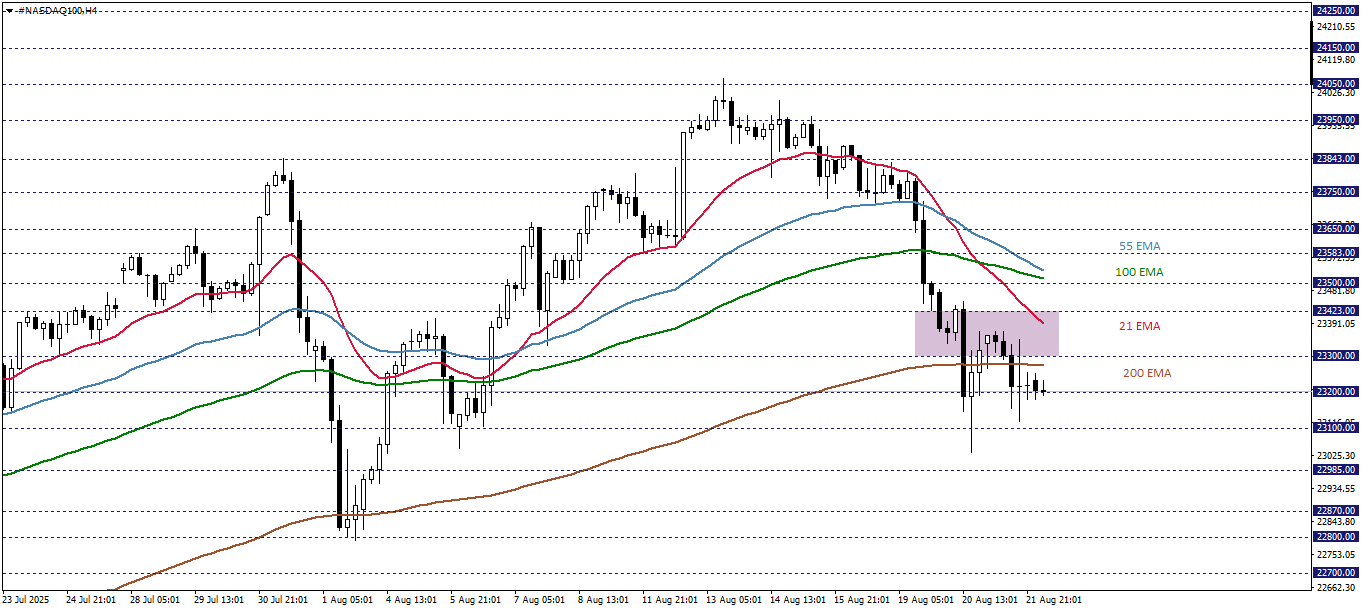Select the 55 EMA label
This screenshot has height=611, width=1362.
(1139, 246)
